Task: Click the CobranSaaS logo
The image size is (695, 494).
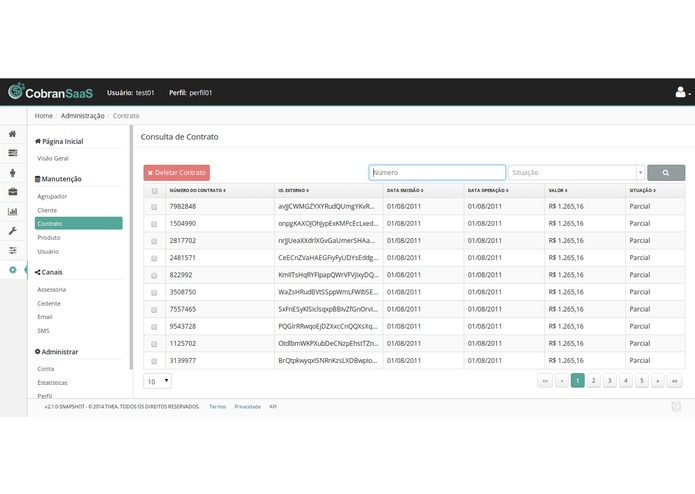Action: (x=51, y=92)
